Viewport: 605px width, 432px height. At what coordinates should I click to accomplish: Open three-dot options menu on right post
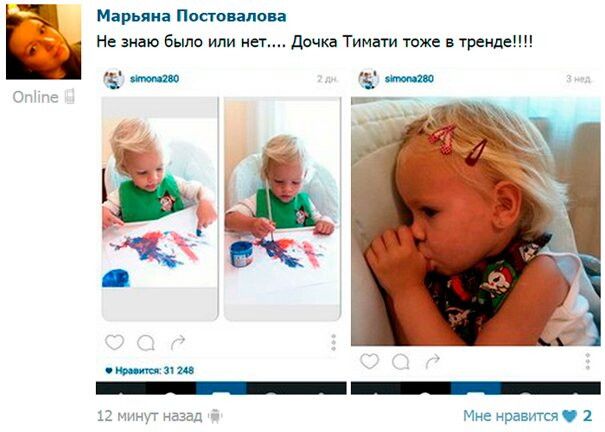[x=588, y=361]
